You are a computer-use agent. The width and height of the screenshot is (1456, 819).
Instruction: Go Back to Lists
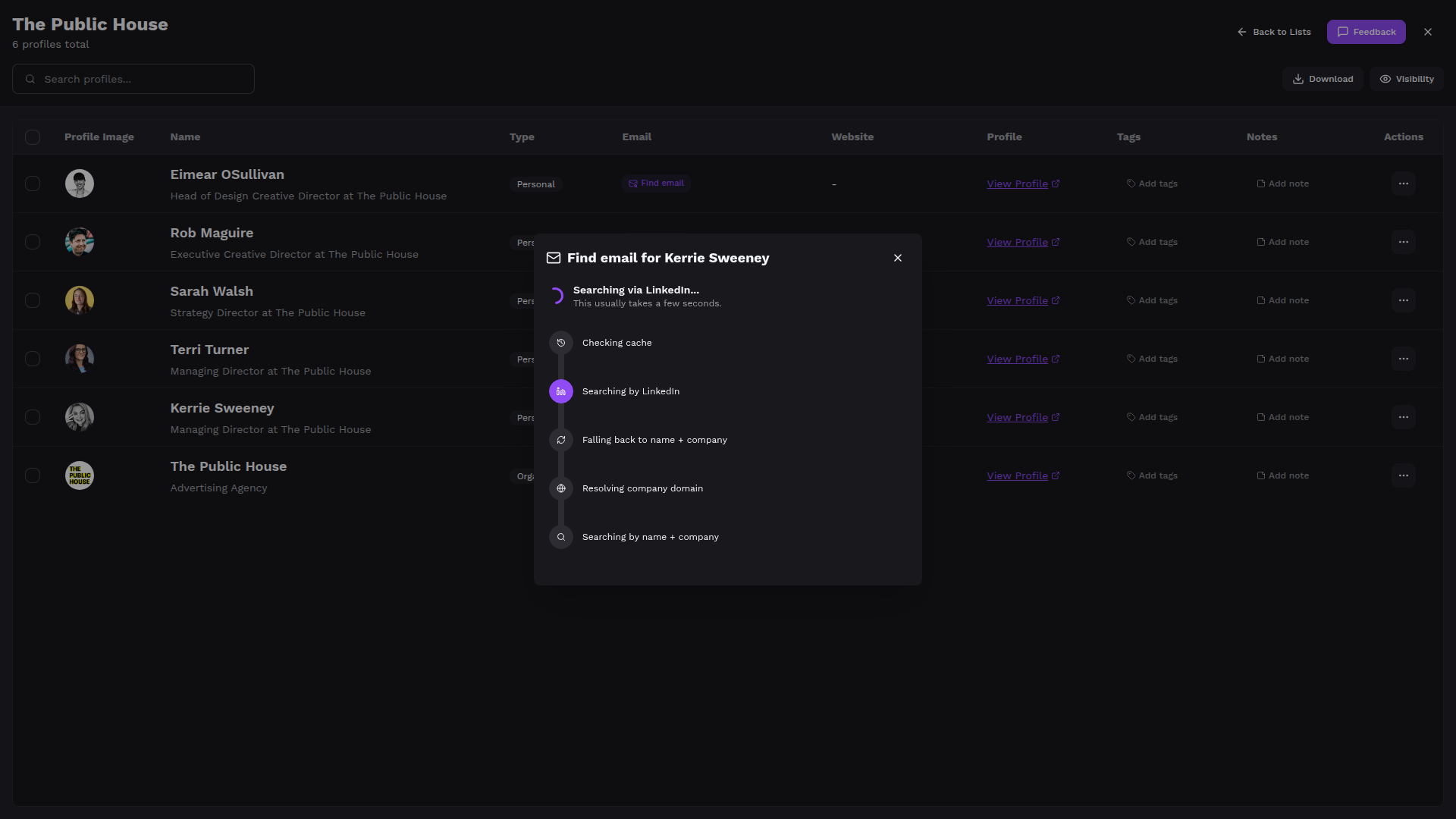point(1274,32)
